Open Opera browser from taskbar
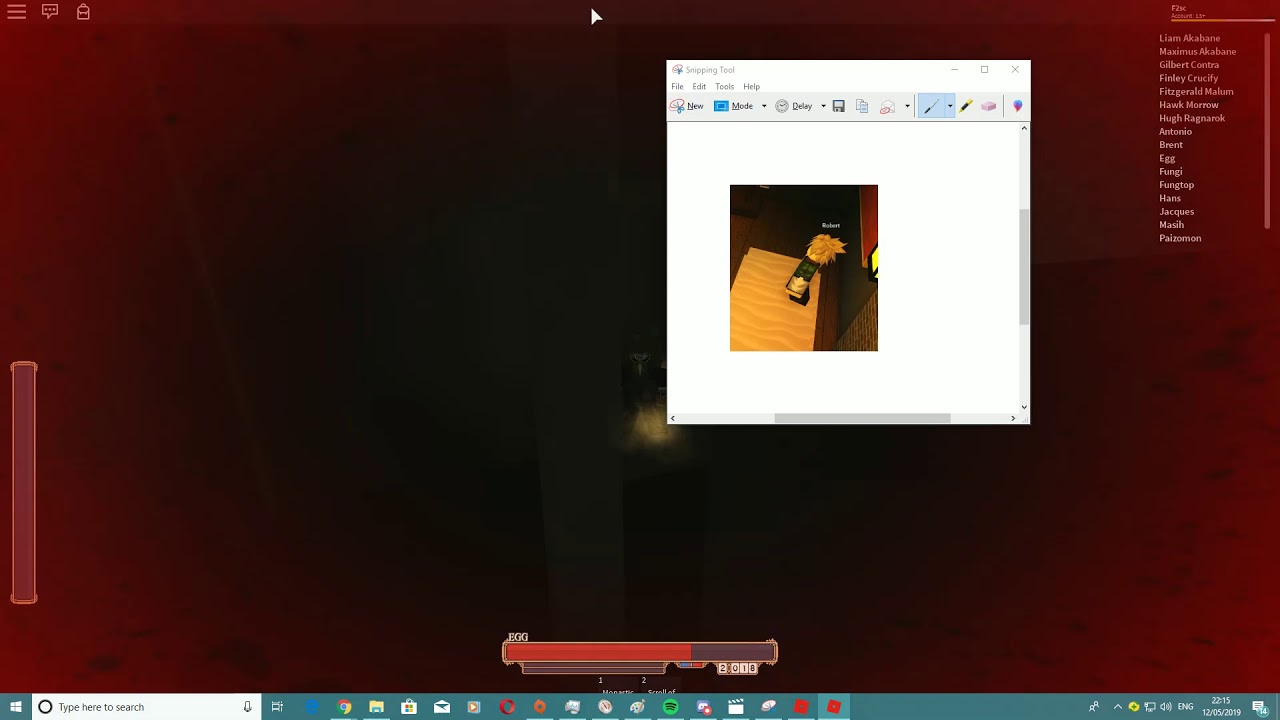 pos(507,707)
